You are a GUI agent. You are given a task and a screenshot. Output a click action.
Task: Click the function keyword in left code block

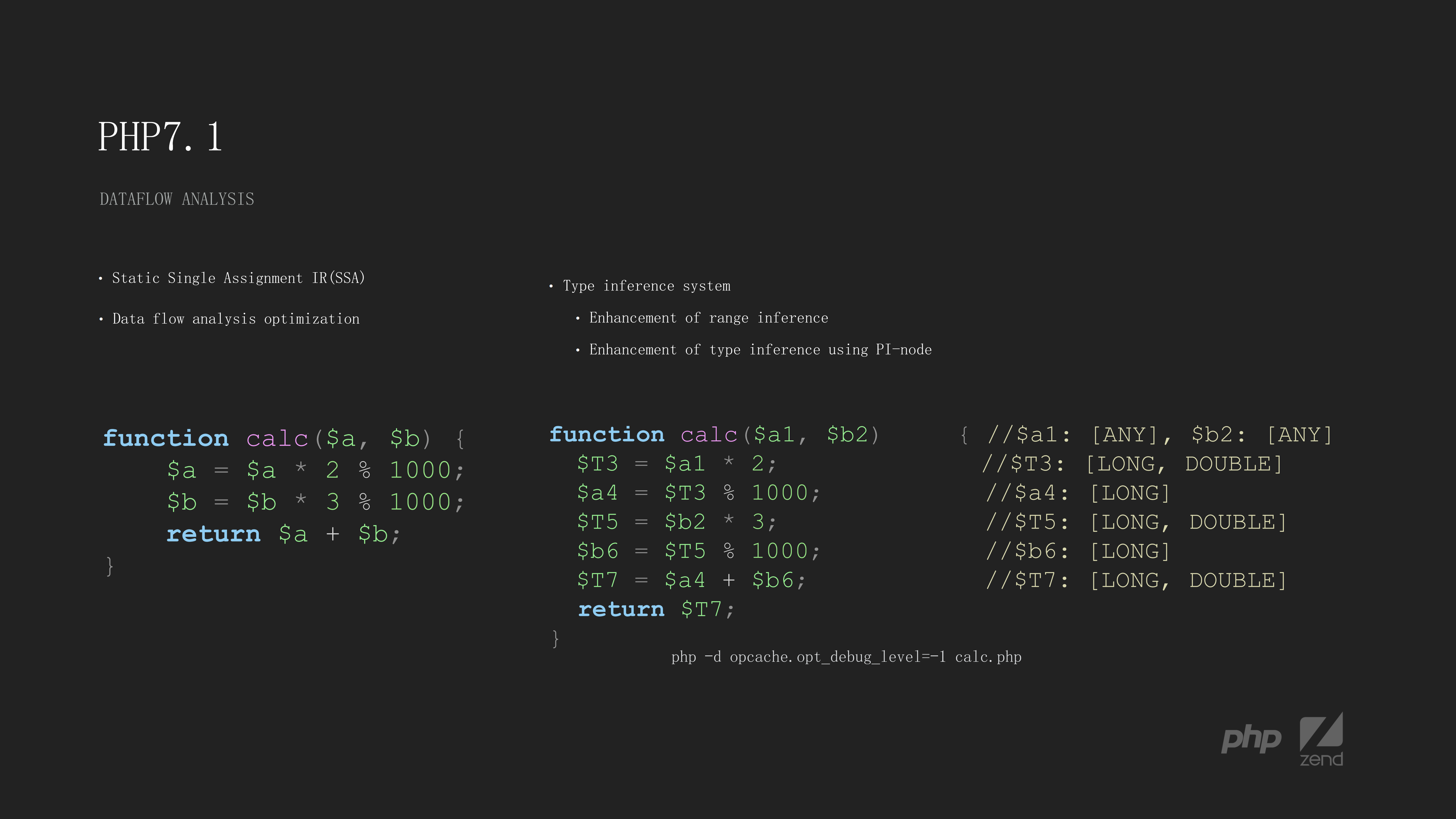(x=166, y=438)
